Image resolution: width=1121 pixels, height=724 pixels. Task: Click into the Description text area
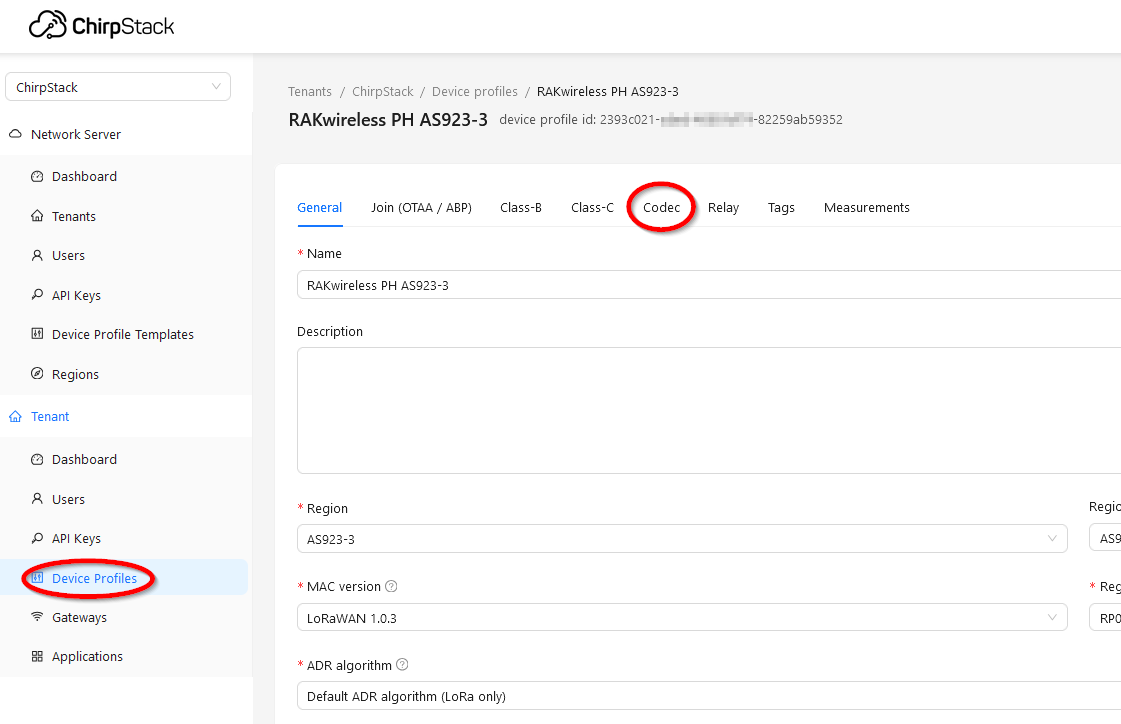coord(700,410)
